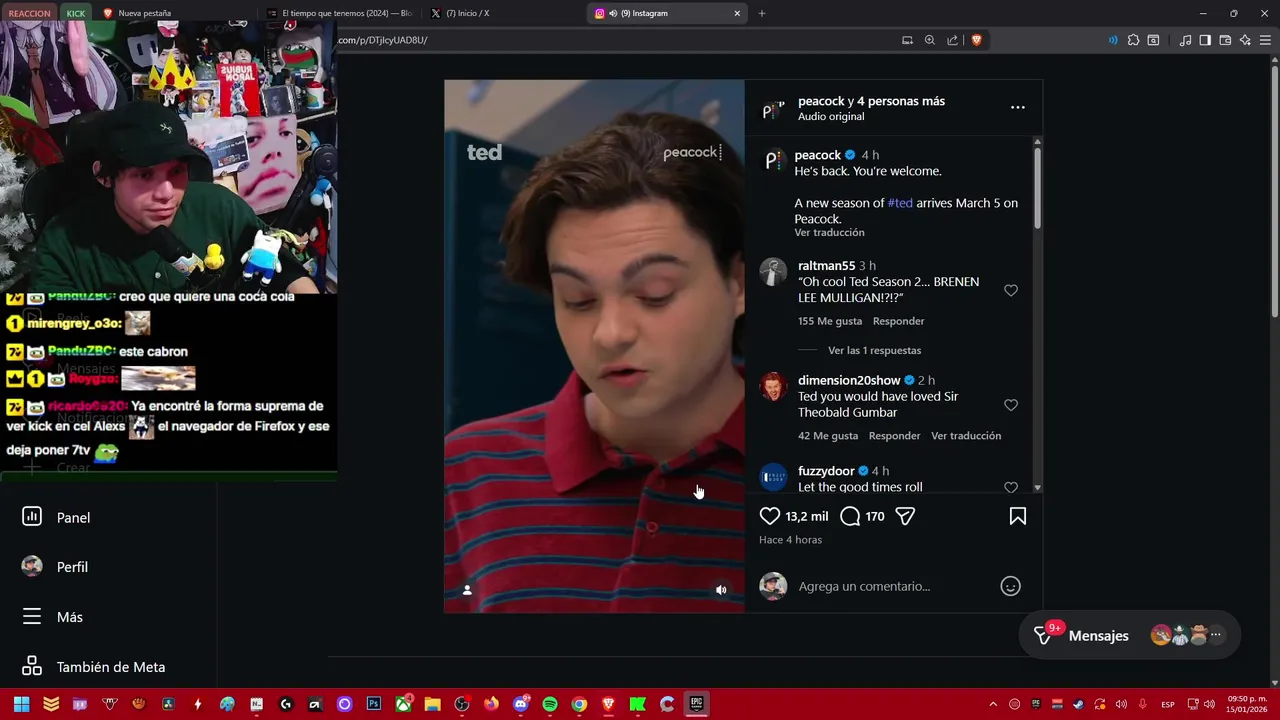Save the post with the bookmark icon
The width and height of the screenshot is (1280, 720).
[x=1017, y=516]
